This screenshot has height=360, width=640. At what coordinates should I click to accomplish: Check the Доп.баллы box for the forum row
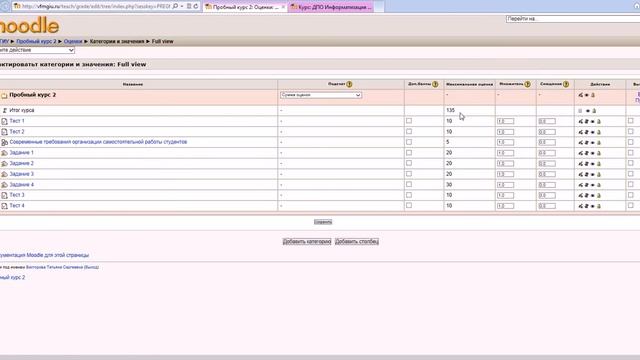[x=409, y=142]
